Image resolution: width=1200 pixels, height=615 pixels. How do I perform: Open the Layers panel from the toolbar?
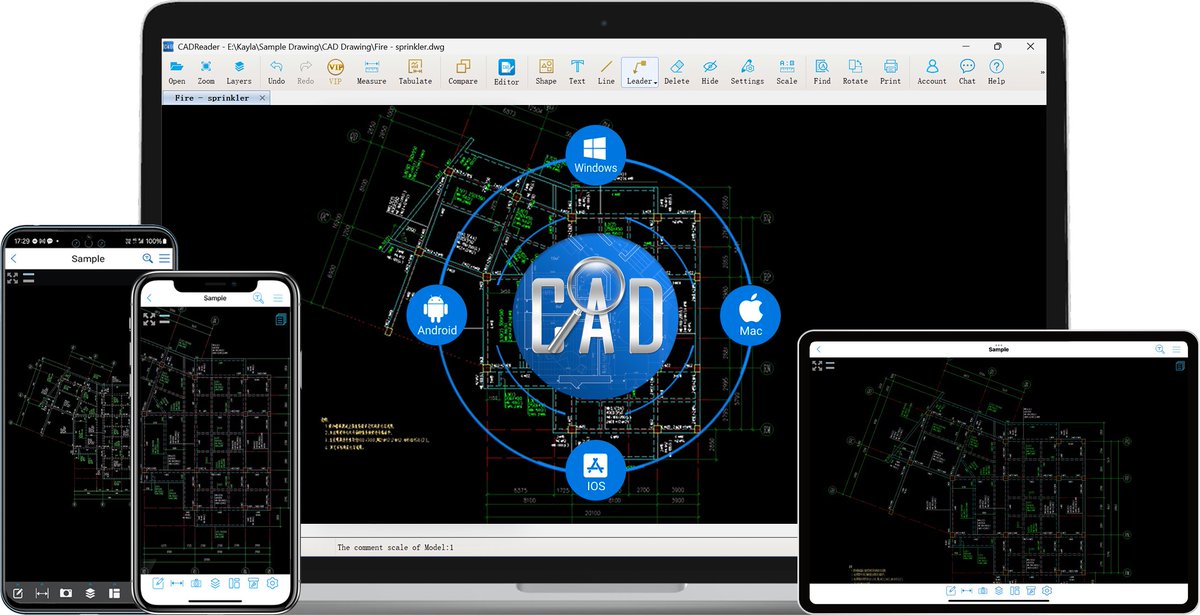pos(239,71)
